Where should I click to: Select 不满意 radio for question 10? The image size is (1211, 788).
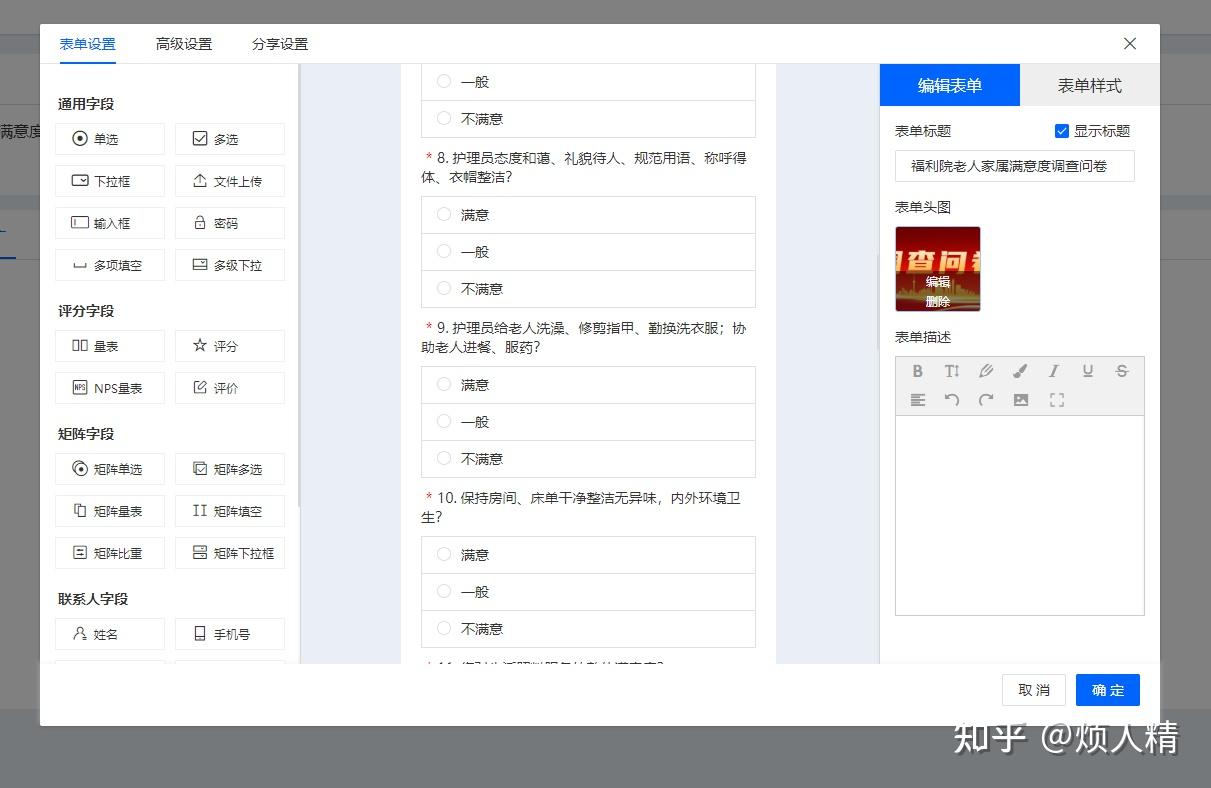444,628
